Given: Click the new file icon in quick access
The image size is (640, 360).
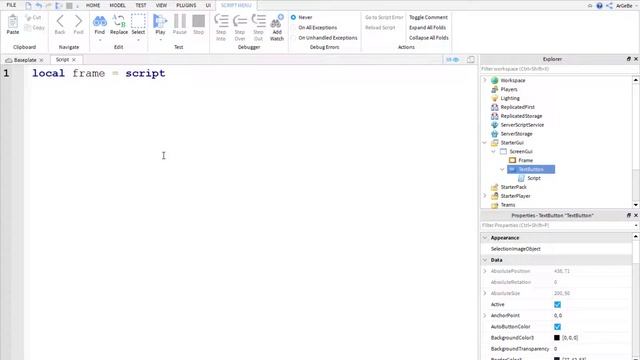Looking at the screenshot, I should click(x=28, y=5).
